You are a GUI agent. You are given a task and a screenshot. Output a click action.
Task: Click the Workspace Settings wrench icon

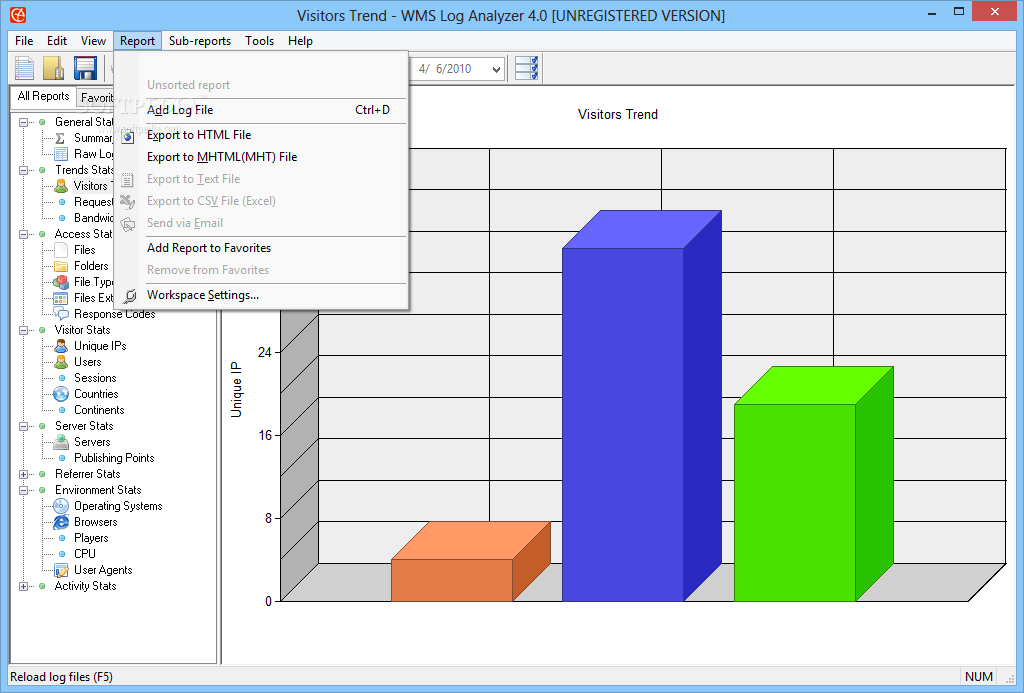pyautogui.click(x=129, y=296)
